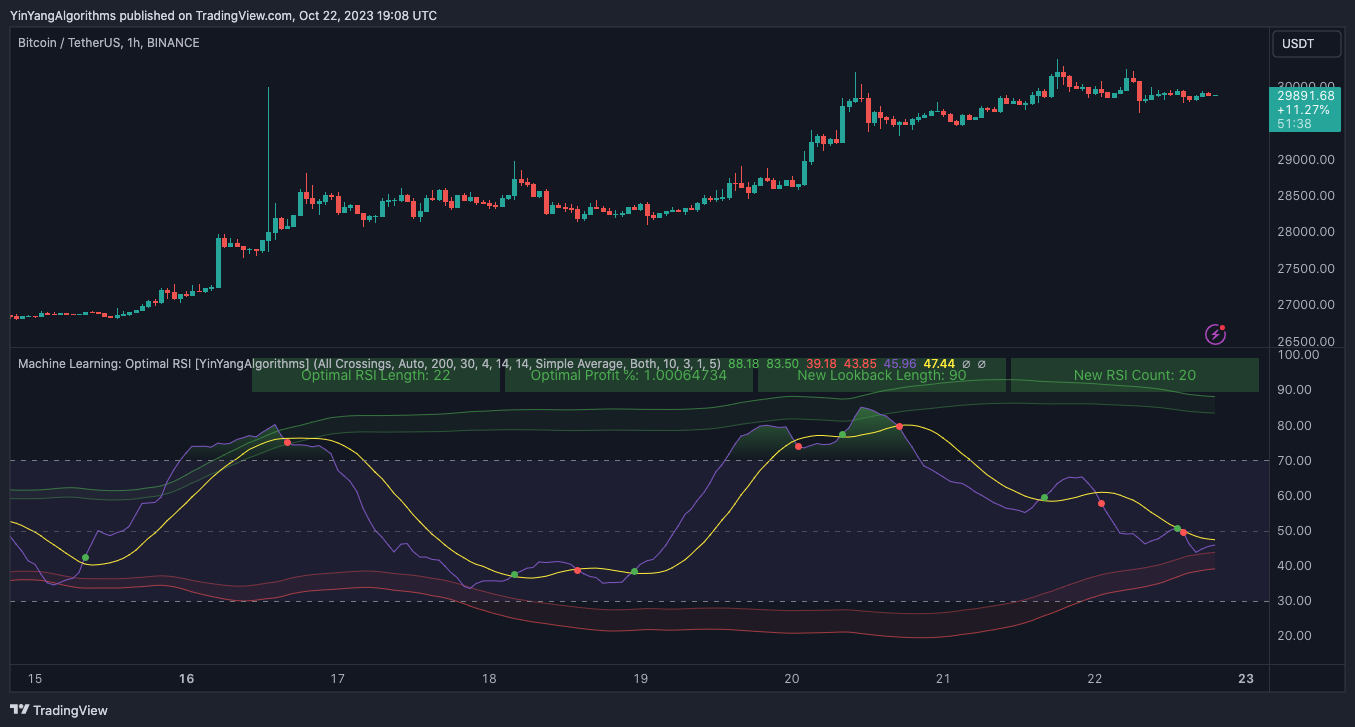Click date label 23 on time axis
1355x727 pixels.
[1246, 679]
